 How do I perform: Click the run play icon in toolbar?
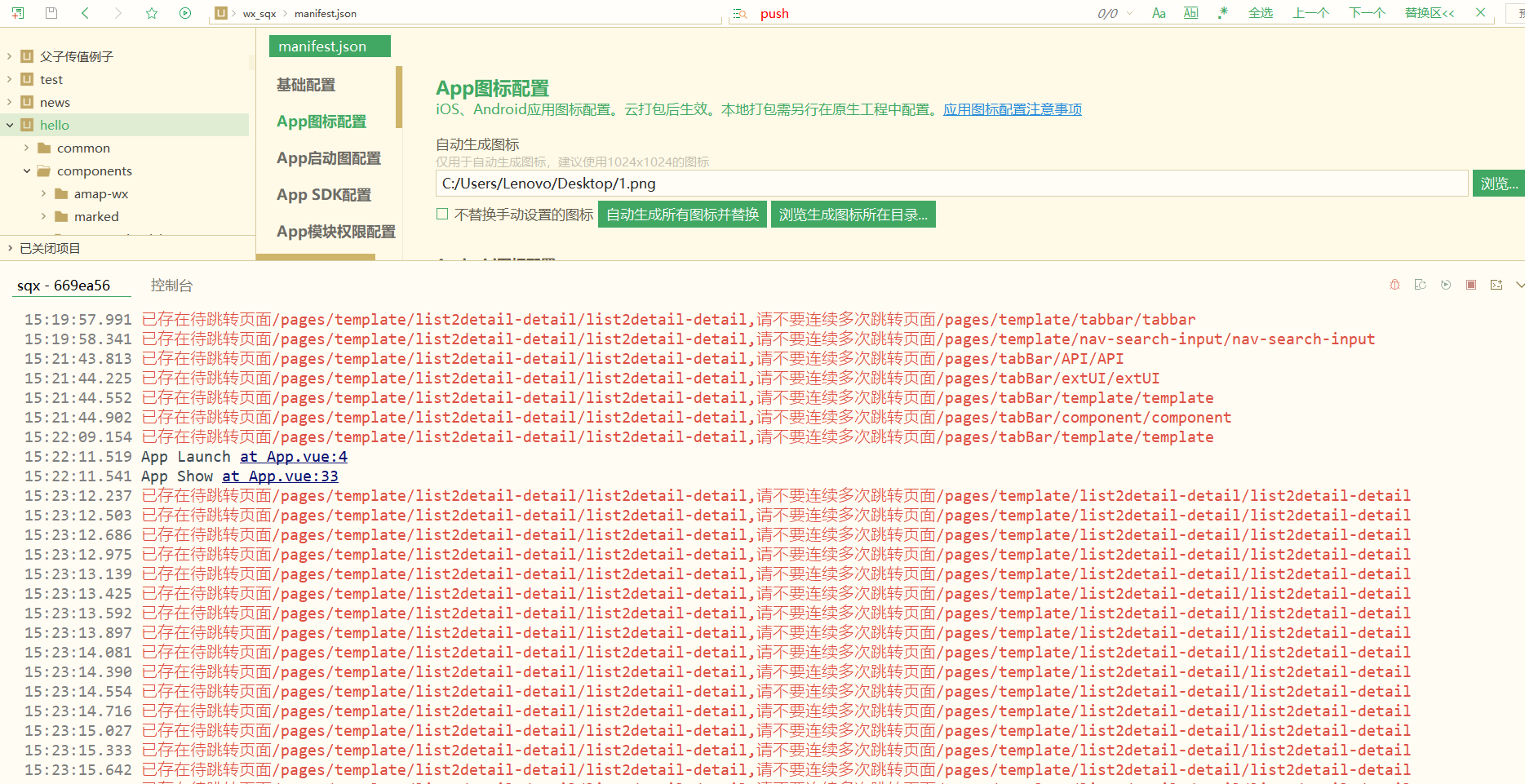point(185,13)
